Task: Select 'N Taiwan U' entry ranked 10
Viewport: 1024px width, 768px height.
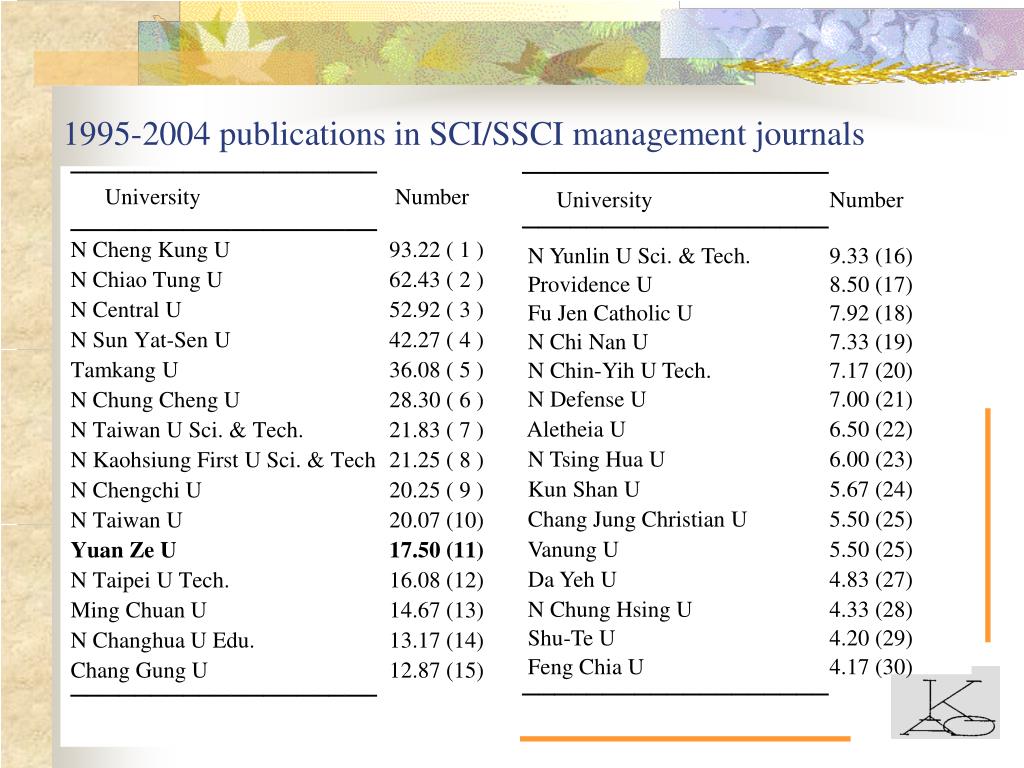Action: (126, 520)
